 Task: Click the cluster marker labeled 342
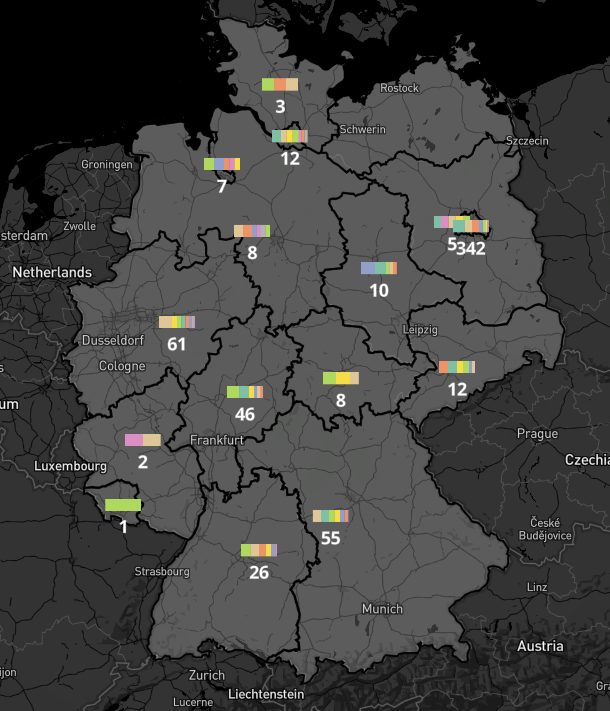coord(472,248)
